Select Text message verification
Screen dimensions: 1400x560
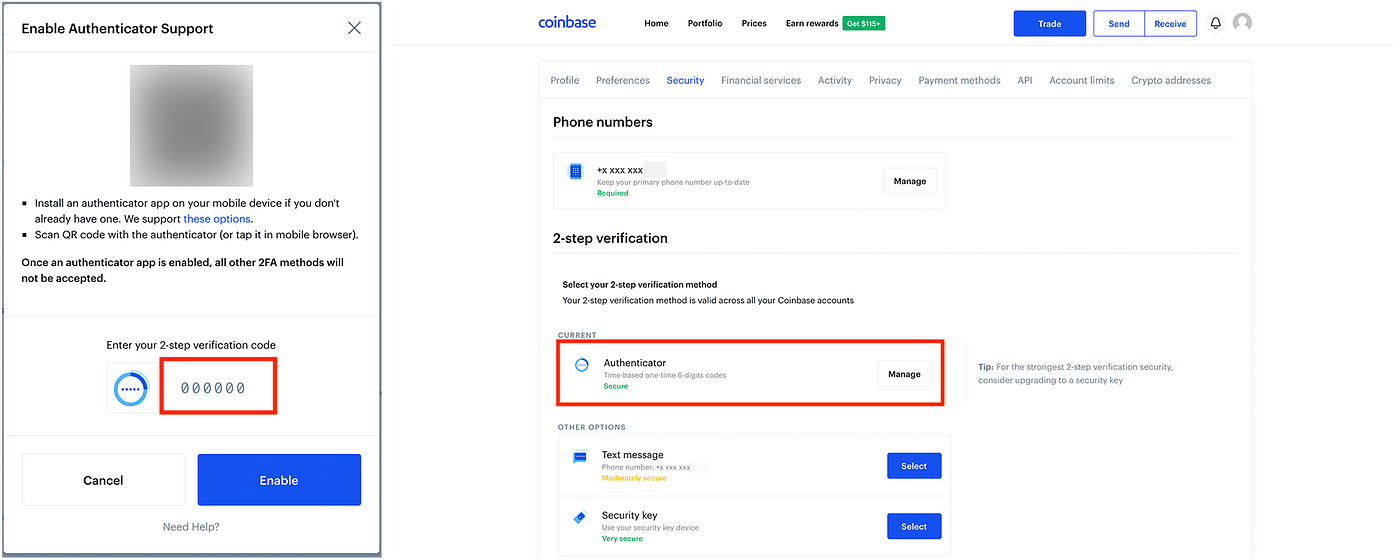pos(914,466)
